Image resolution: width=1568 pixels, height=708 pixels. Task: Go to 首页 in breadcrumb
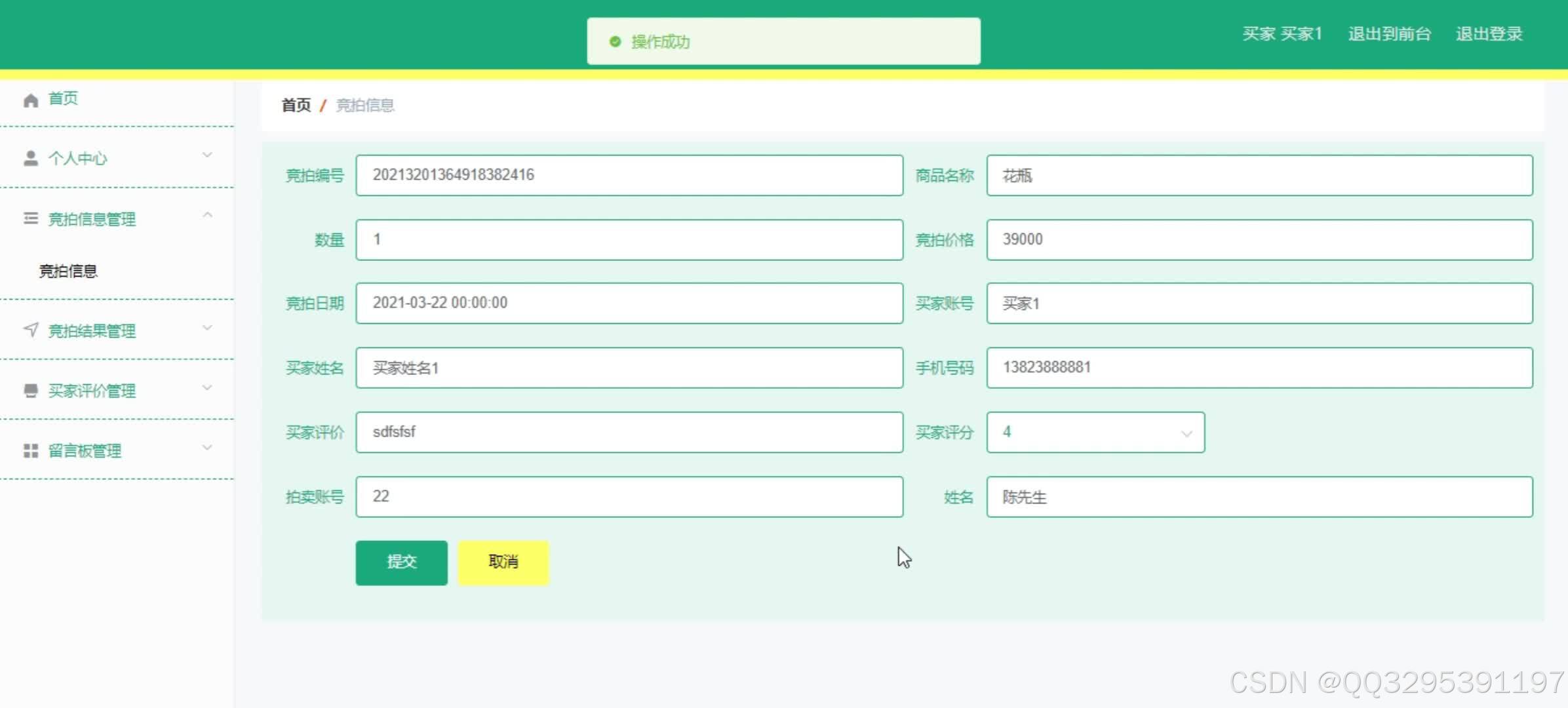pyautogui.click(x=296, y=106)
